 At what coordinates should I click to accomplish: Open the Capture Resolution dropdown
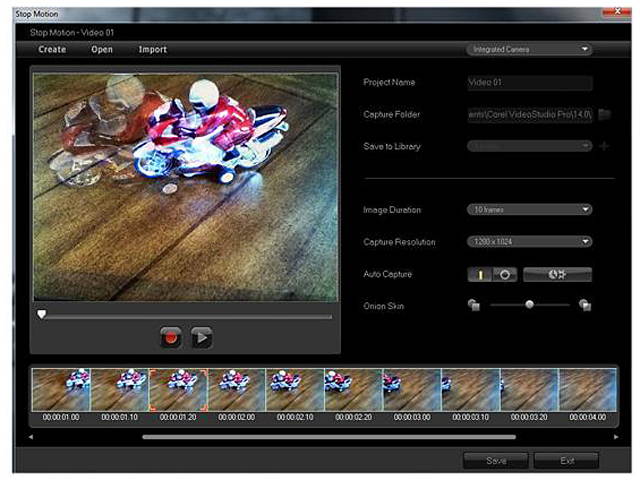tap(529, 241)
